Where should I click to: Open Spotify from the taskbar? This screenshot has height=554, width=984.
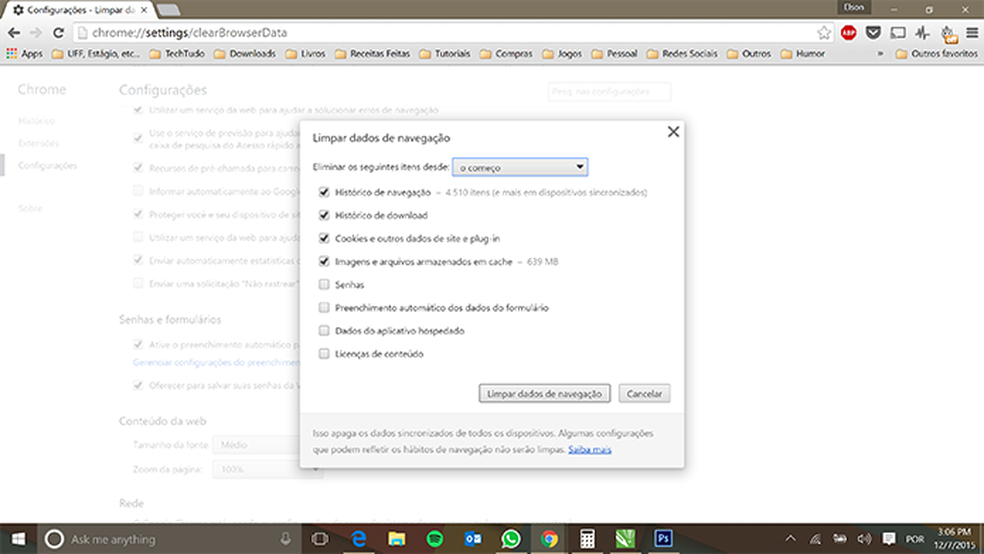434,539
